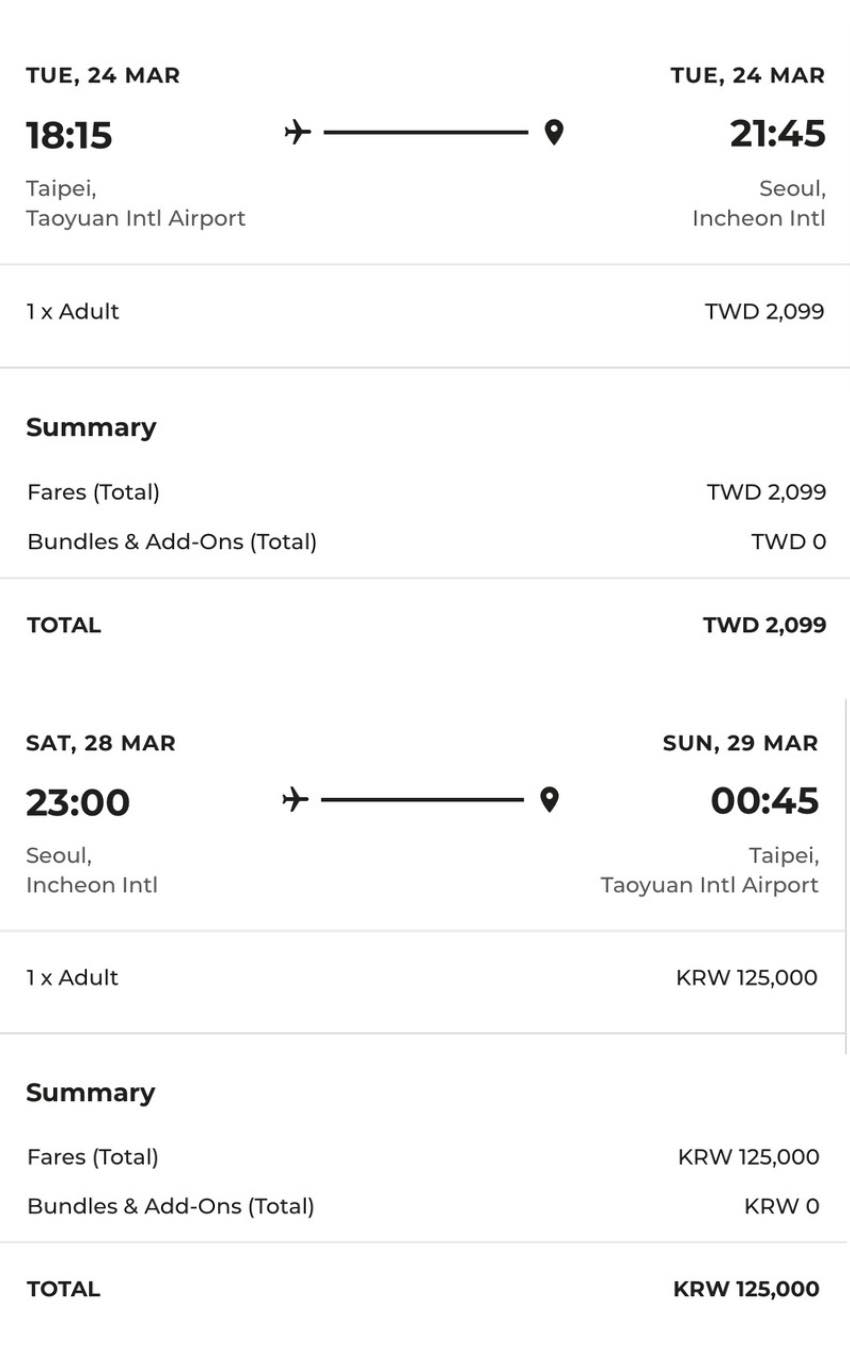Click Taoyuan Intl Airport under 18:15 departure
850x1354 pixels.
[x=135, y=218]
